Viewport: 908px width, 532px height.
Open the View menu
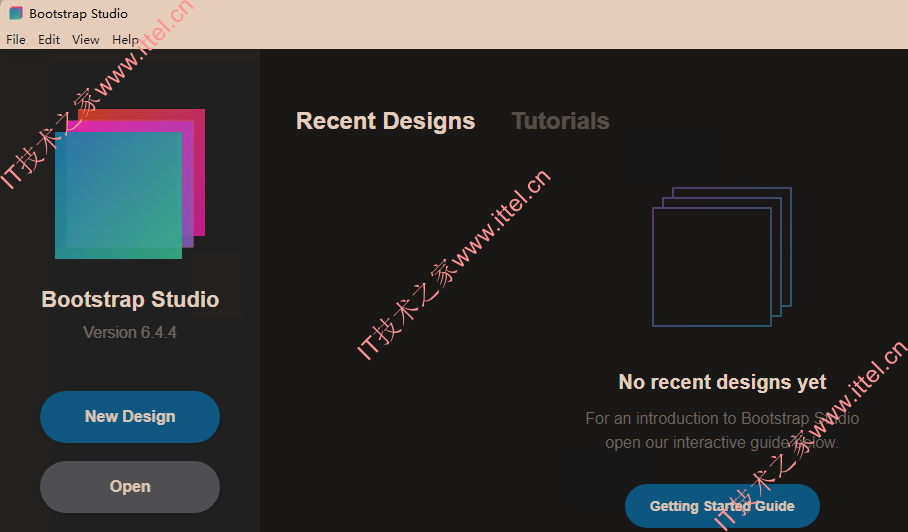pos(85,39)
